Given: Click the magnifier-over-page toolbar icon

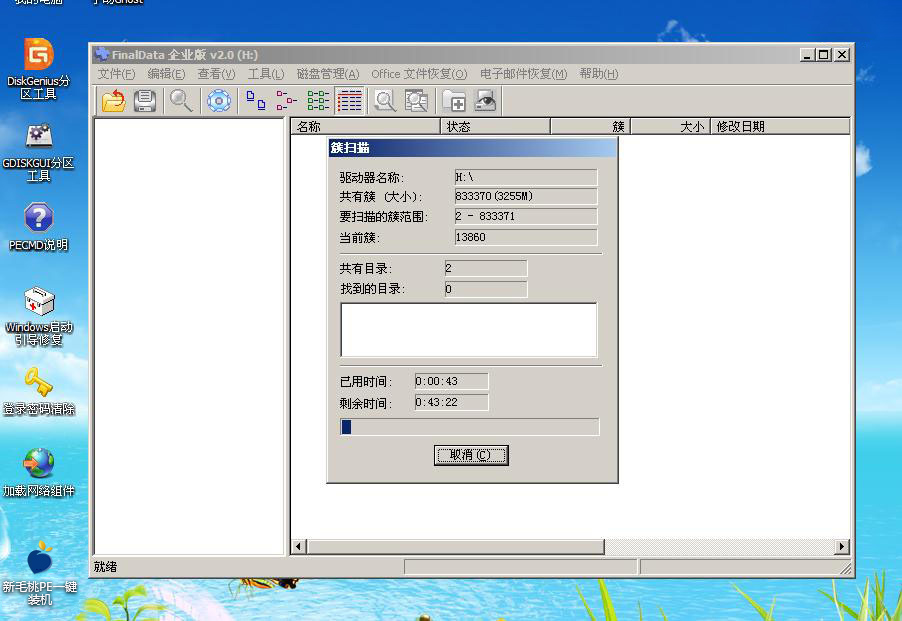Looking at the screenshot, I should click(x=385, y=101).
